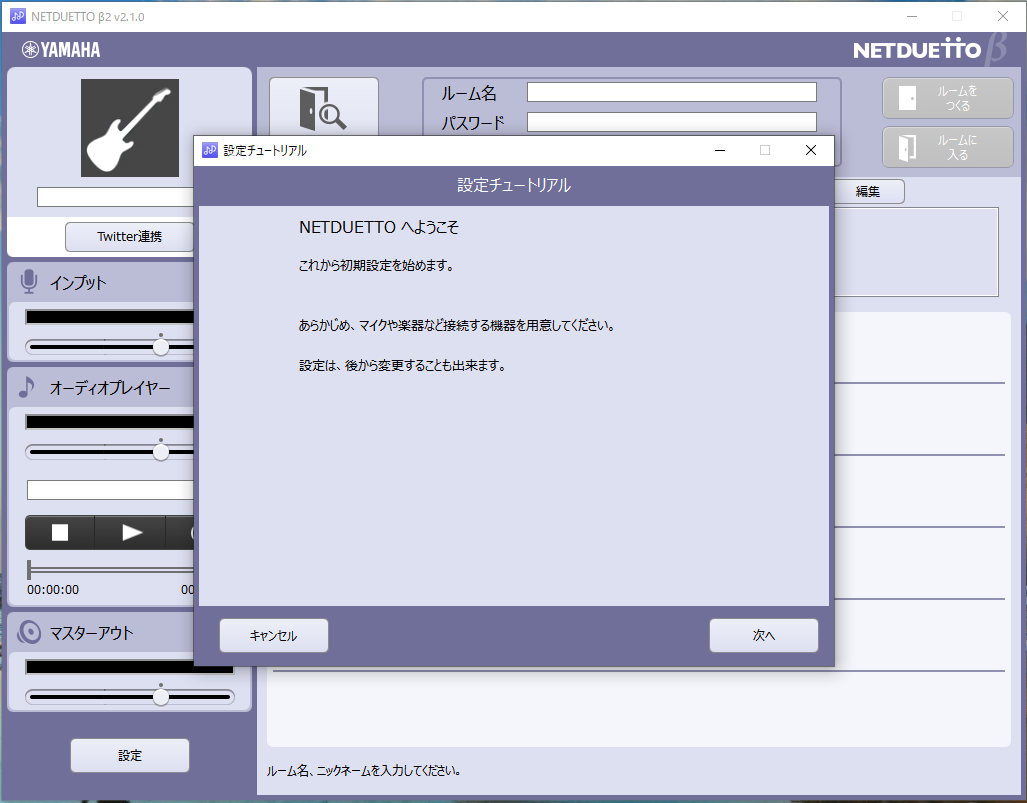Minimize the main NETDUETTO window
Screen dimensions: 1027x803
[x=912, y=16]
